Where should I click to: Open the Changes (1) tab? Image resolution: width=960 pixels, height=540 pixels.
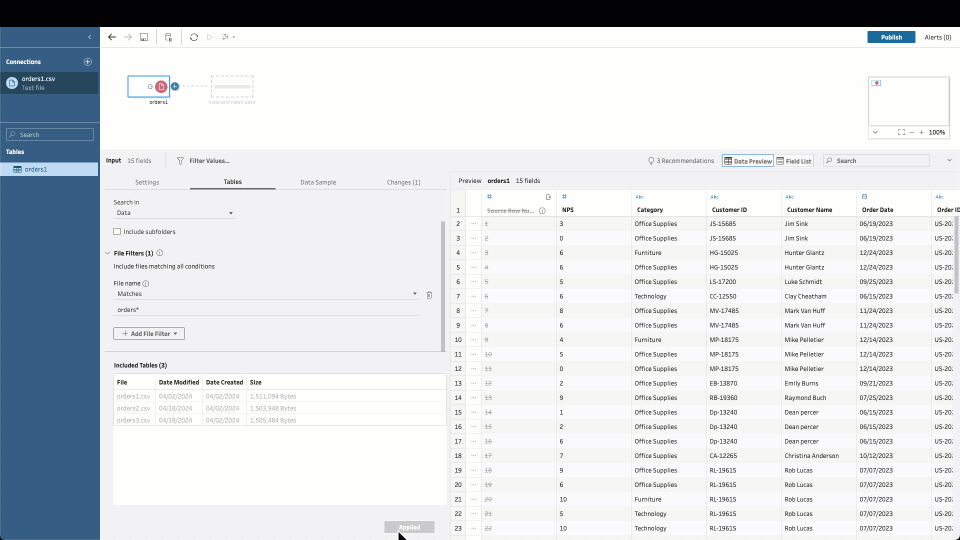coord(403,182)
